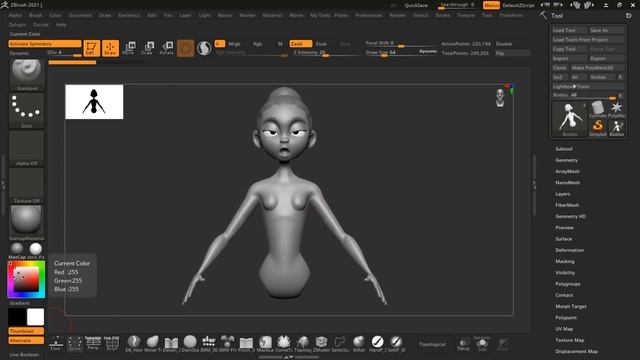Click the PolyMesh3D star tool icon

pos(616,109)
